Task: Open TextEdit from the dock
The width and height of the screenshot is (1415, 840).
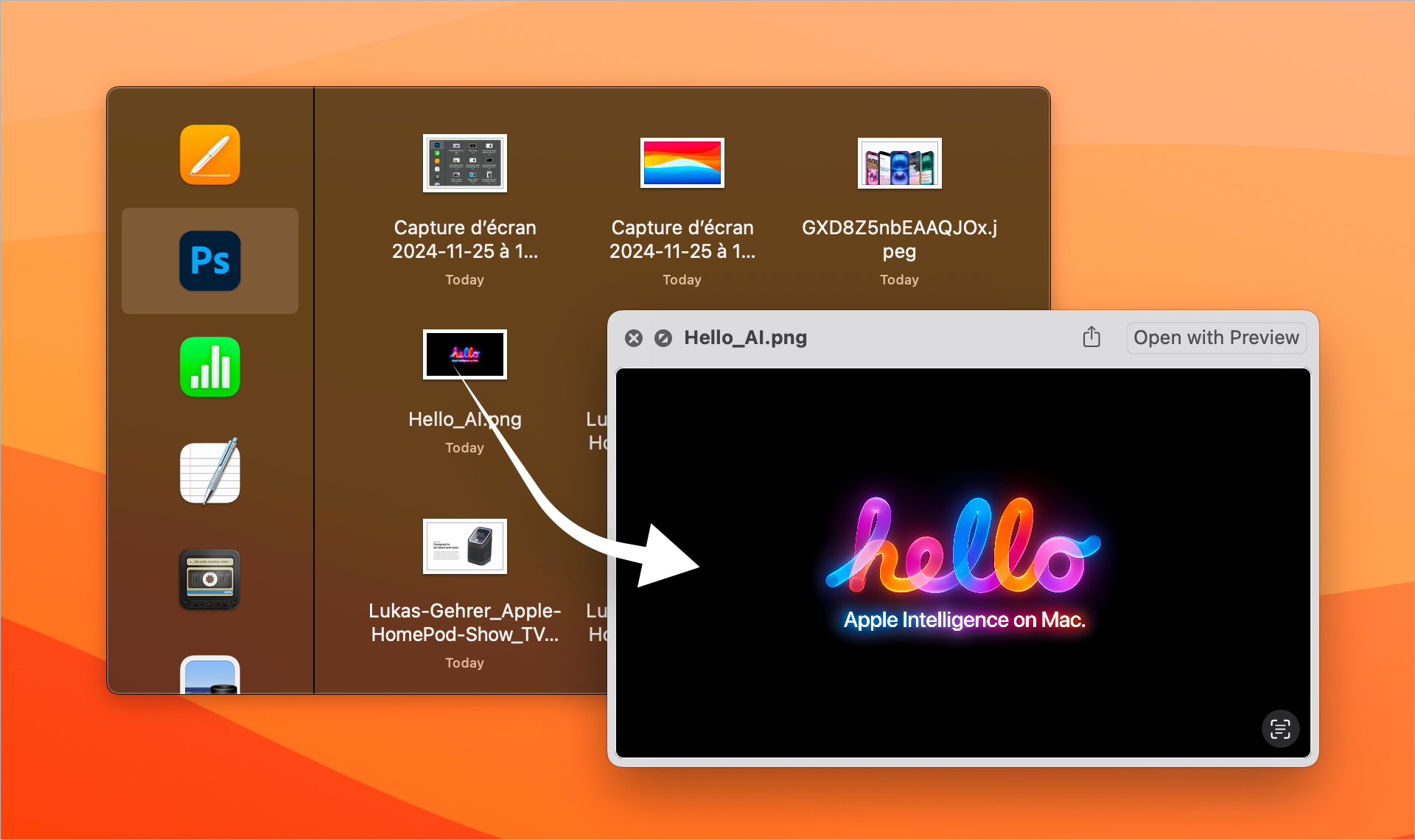Action: (x=210, y=471)
